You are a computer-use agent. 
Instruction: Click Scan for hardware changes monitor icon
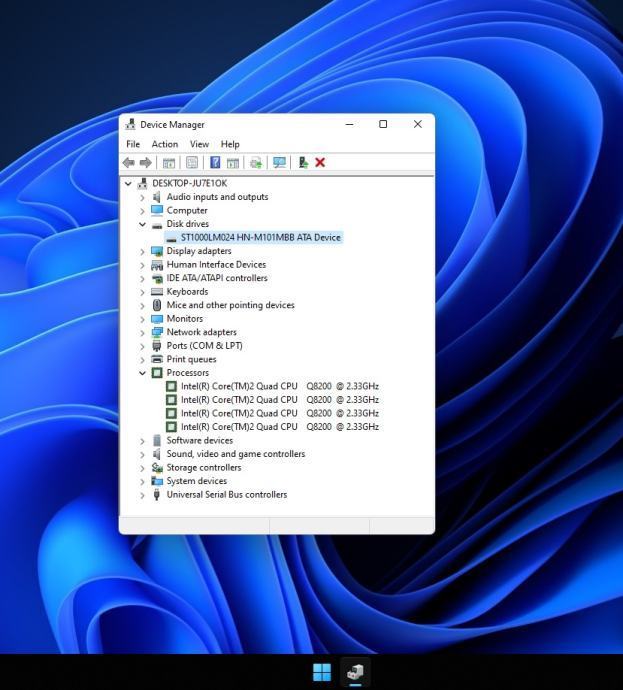click(279, 162)
